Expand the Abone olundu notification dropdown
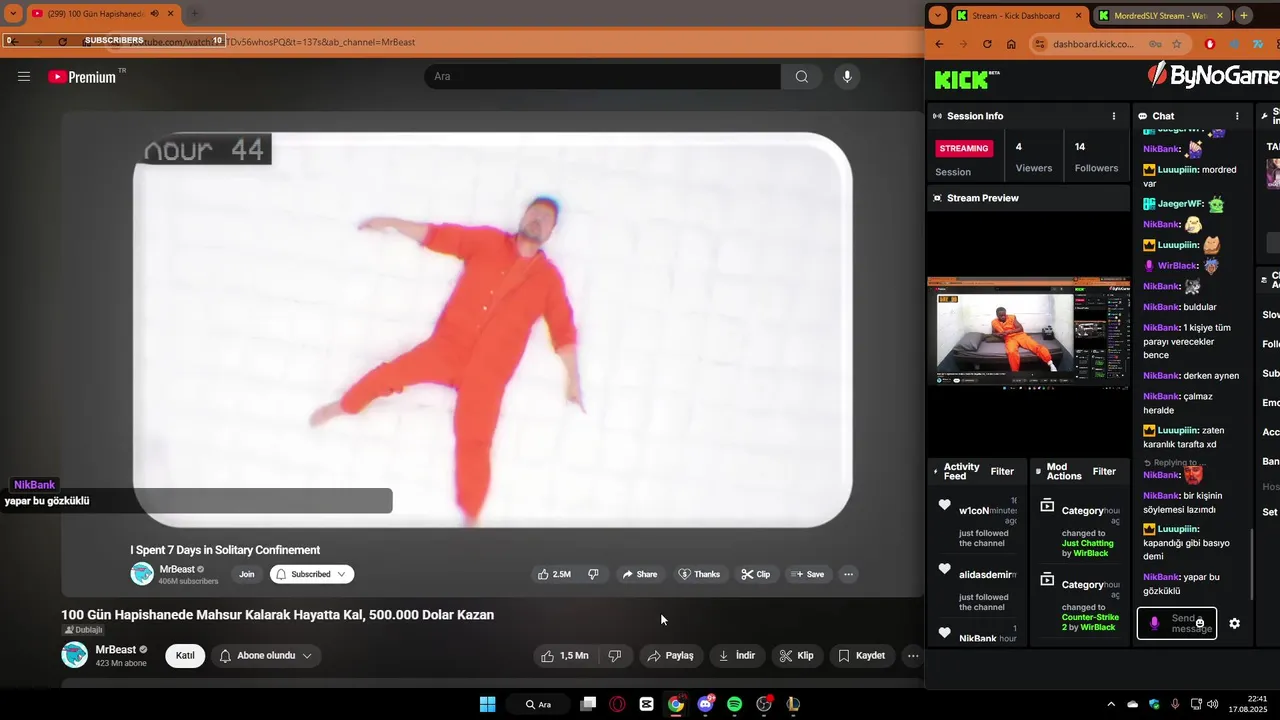This screenshot has height=720, width=1280. tap(265, 656)
